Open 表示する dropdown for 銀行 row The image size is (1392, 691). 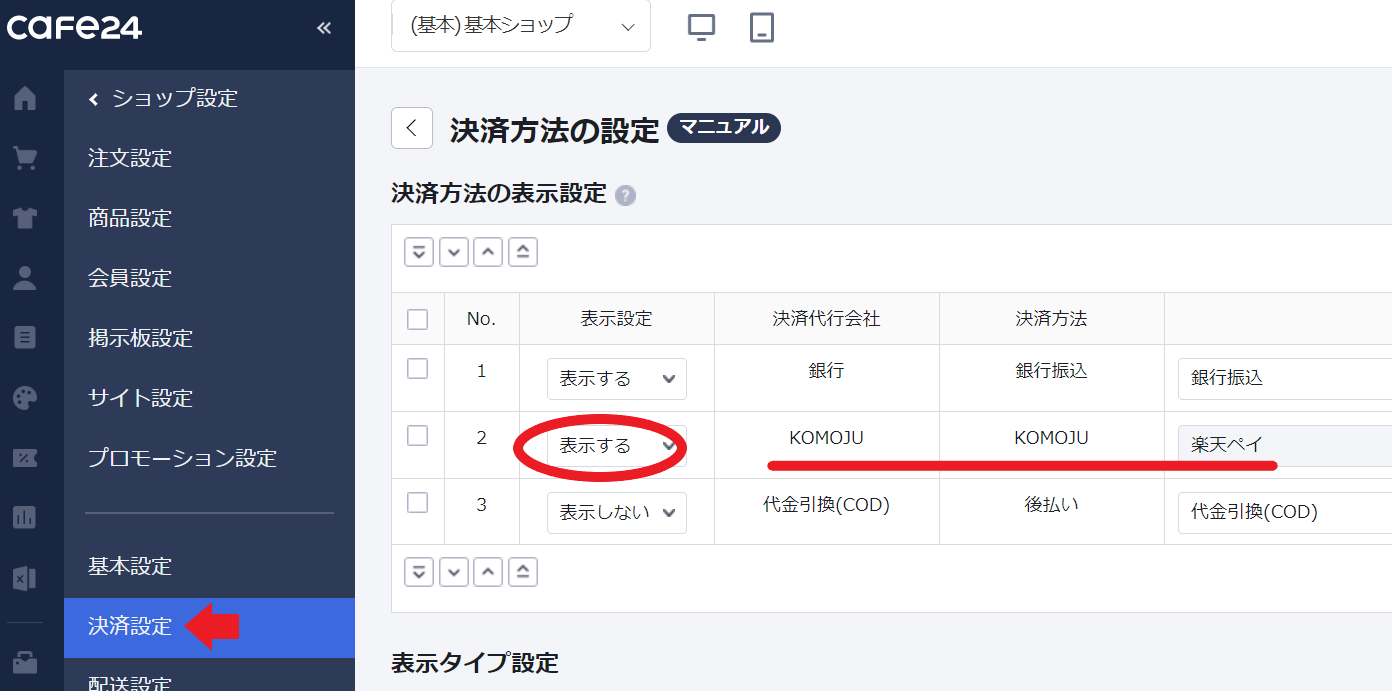(616, 378)
